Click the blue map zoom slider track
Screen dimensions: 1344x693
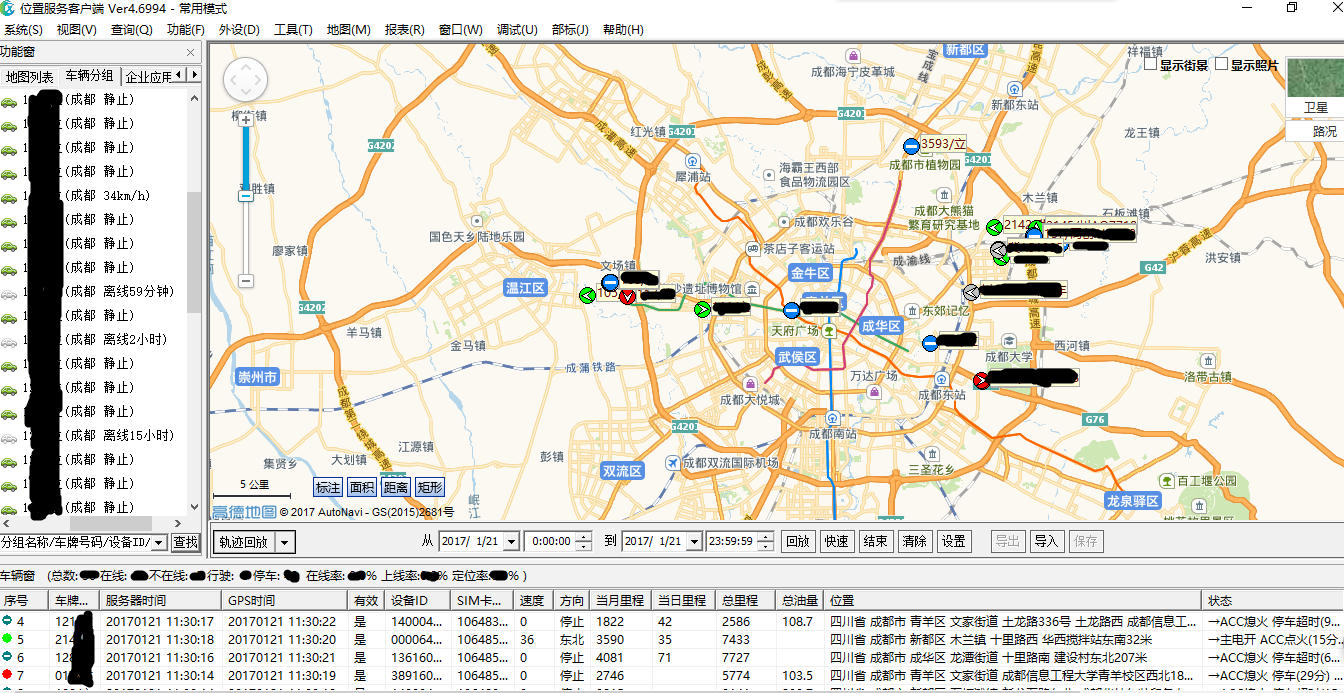[245, 158]
